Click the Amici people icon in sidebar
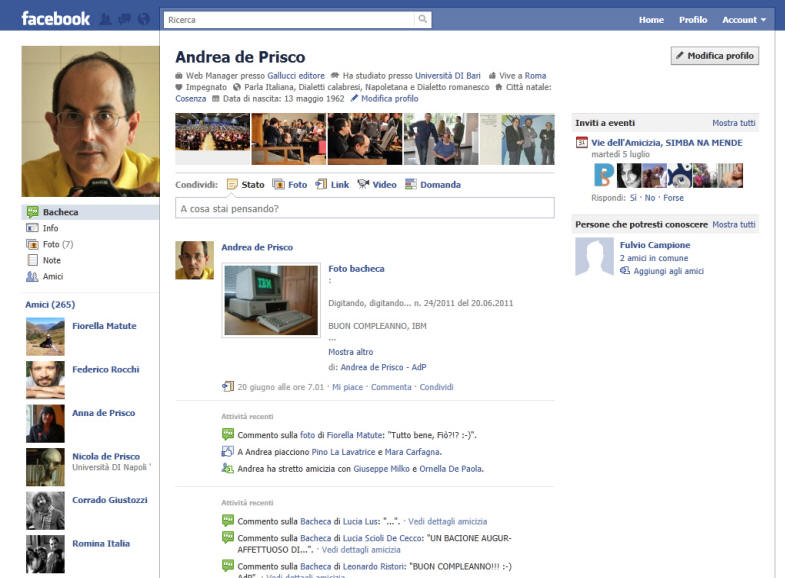This screenshot has height=578, width=785. tap(32, 276)
